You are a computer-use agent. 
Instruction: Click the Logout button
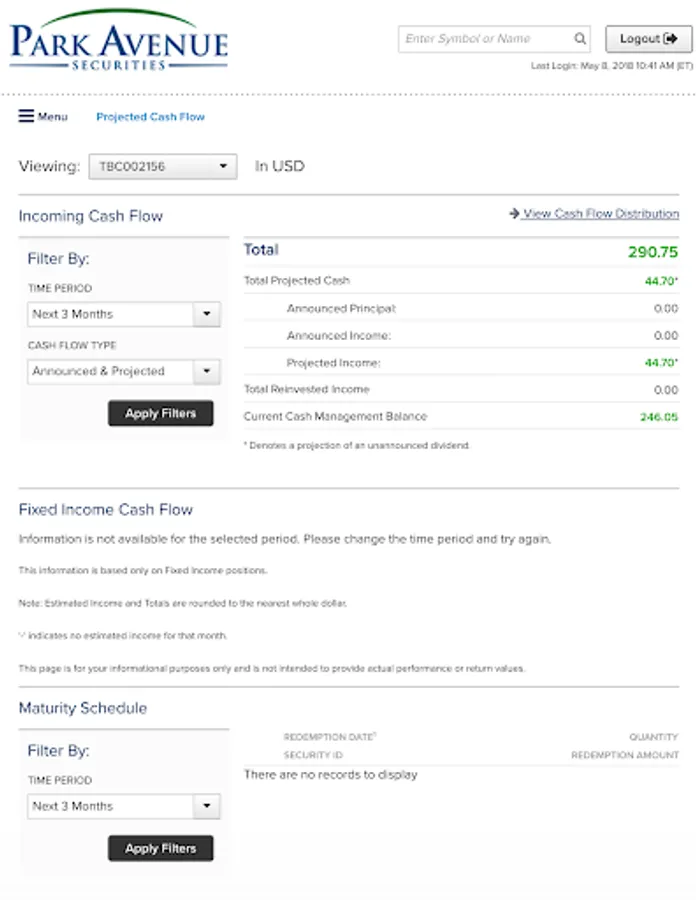point(648,39)
